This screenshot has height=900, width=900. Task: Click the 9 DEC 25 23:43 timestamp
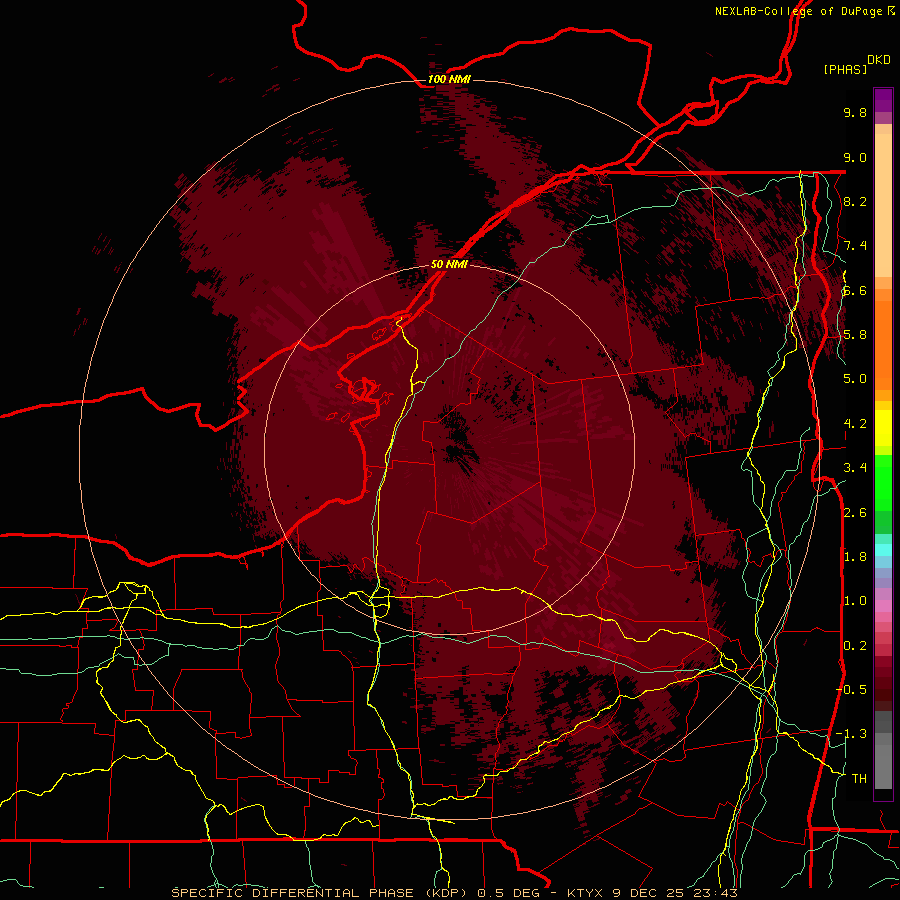coord(674,893)
